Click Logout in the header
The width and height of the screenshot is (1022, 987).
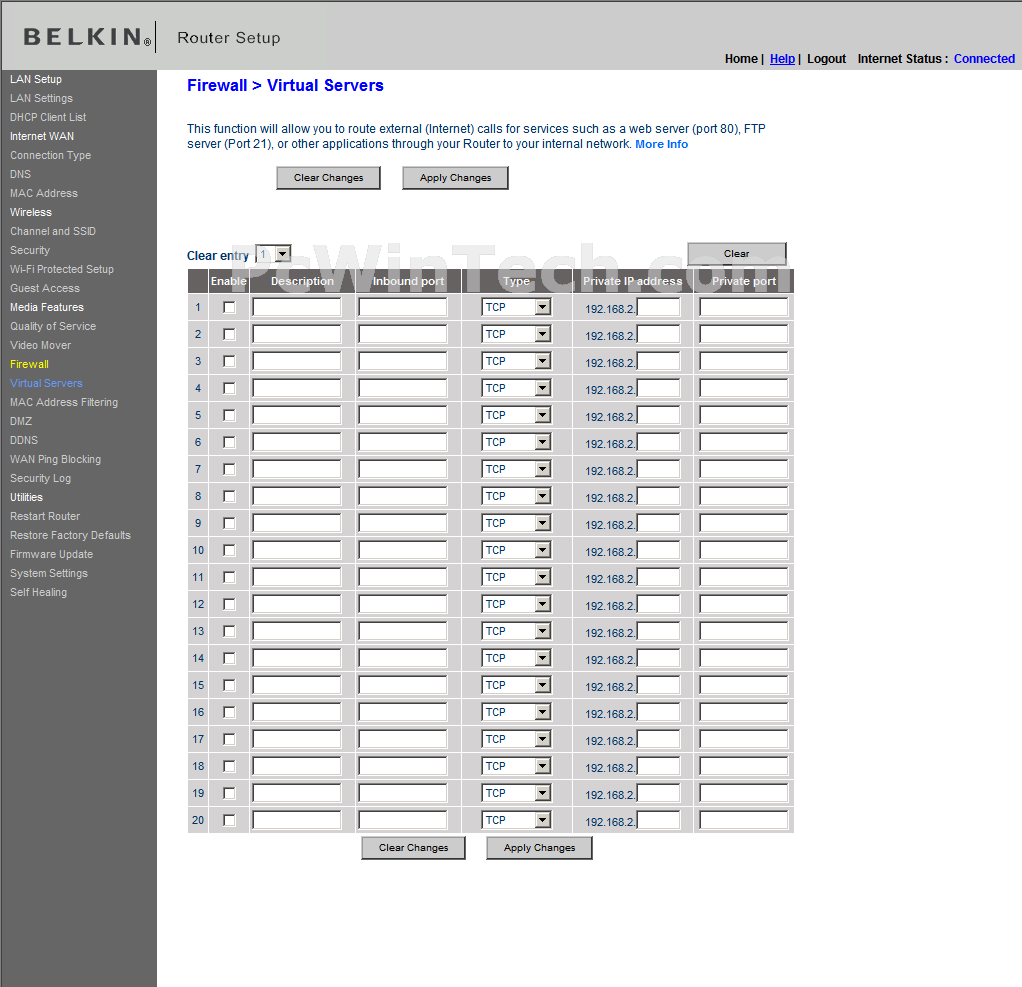pyautogui.click(x=826, y=59)
